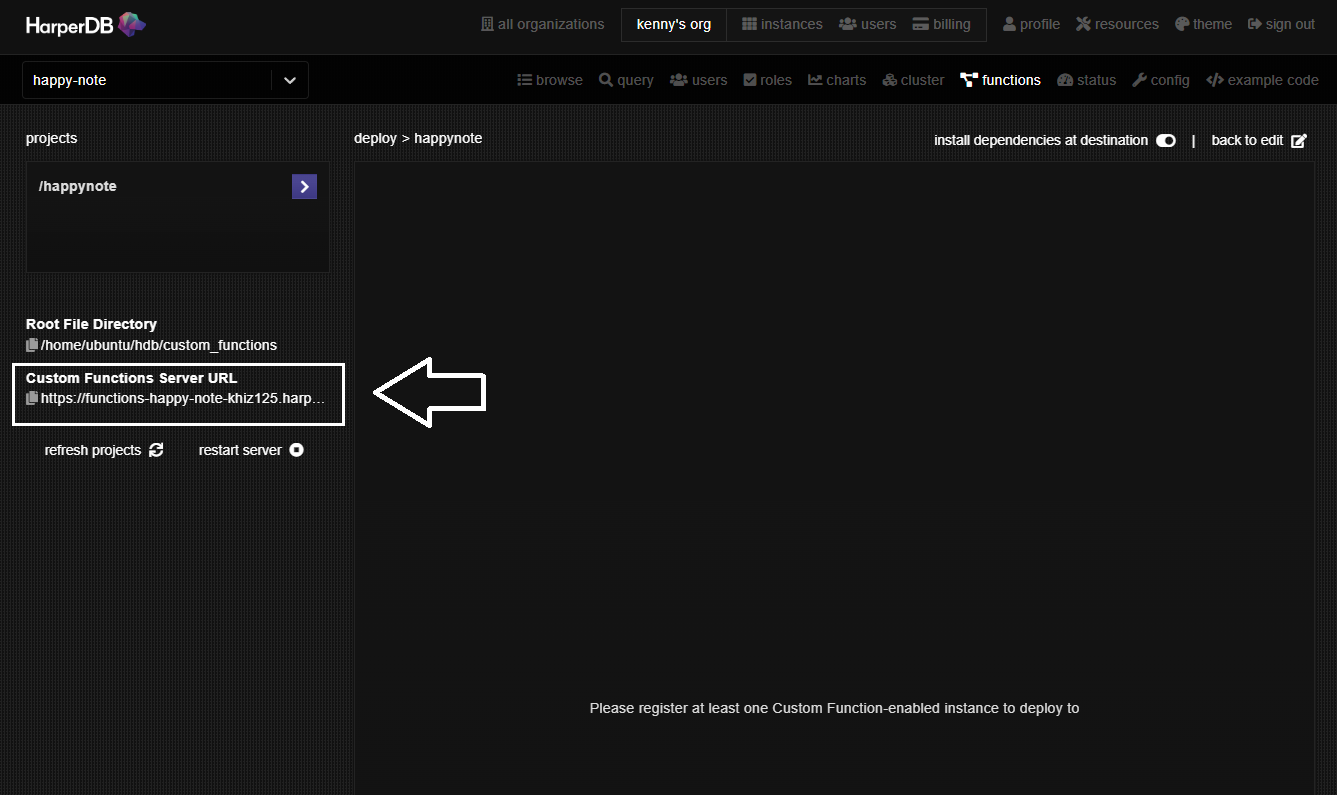Click back to edit

tap(1258, 140)
